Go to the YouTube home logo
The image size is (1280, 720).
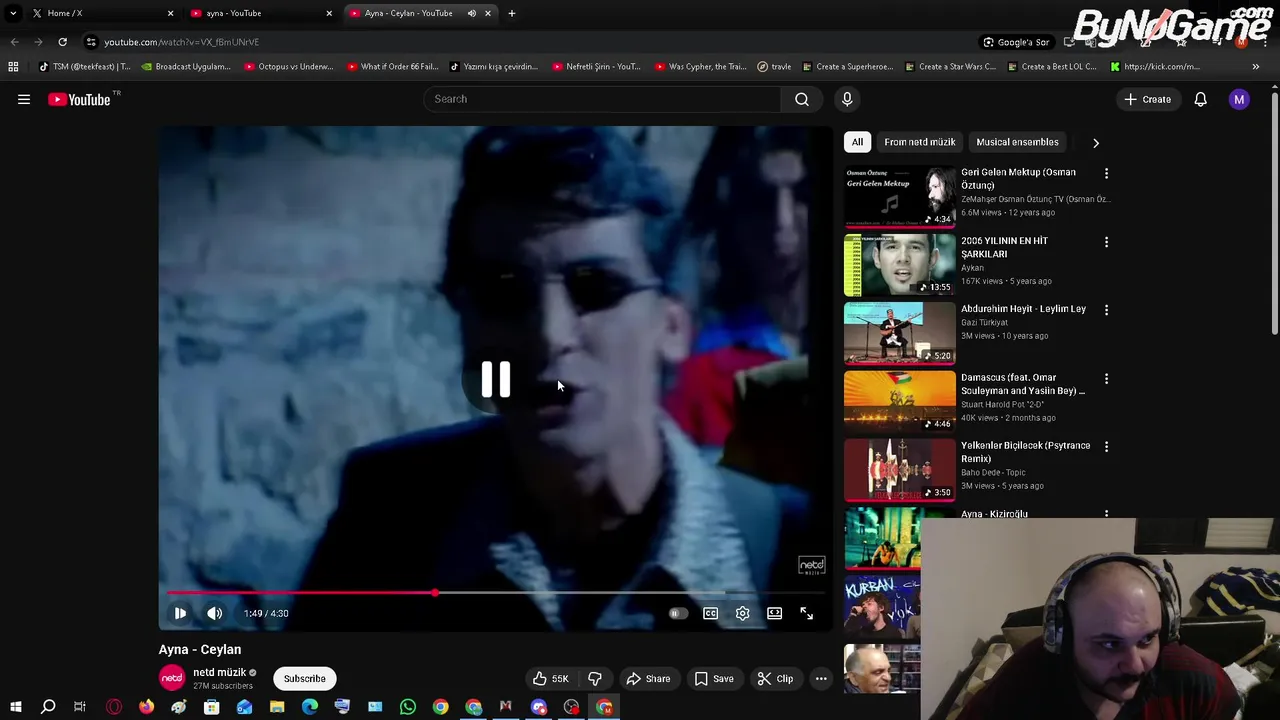tap(79, 99)
